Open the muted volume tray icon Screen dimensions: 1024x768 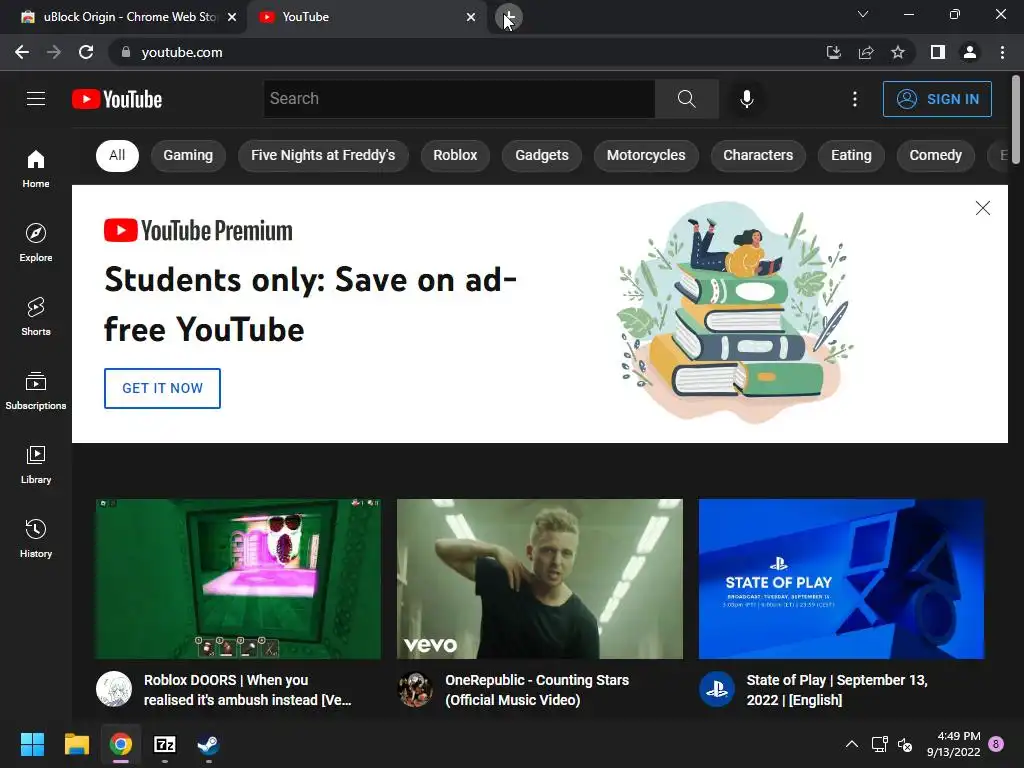905,744
